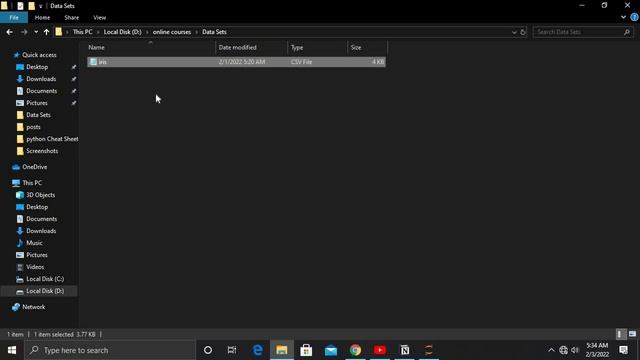Screen dimensions: 640x360
Task: Click the taskbar search box
Action: 110,350
